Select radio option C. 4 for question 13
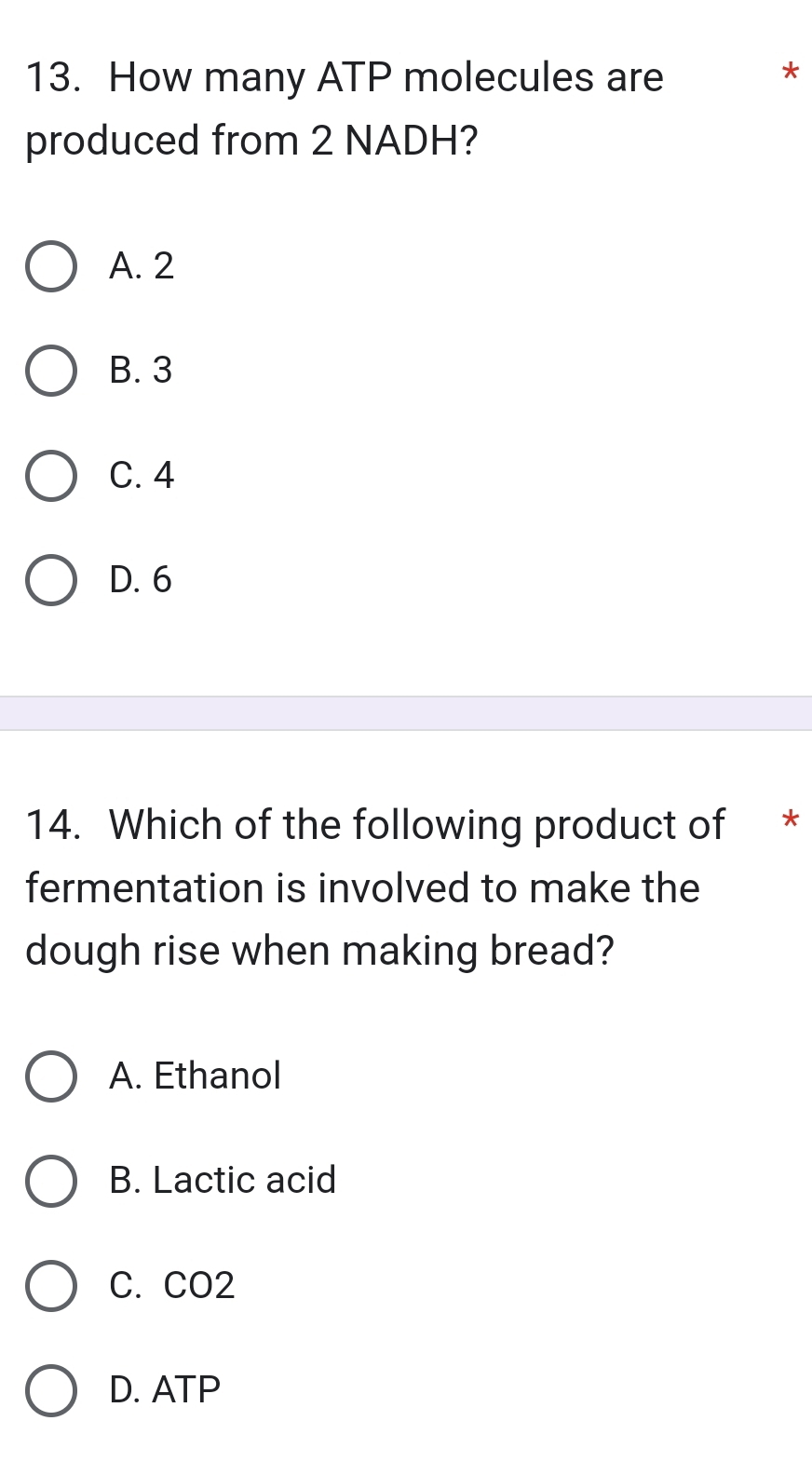This screenshot has height=1475, width=812. pos(51,476)
